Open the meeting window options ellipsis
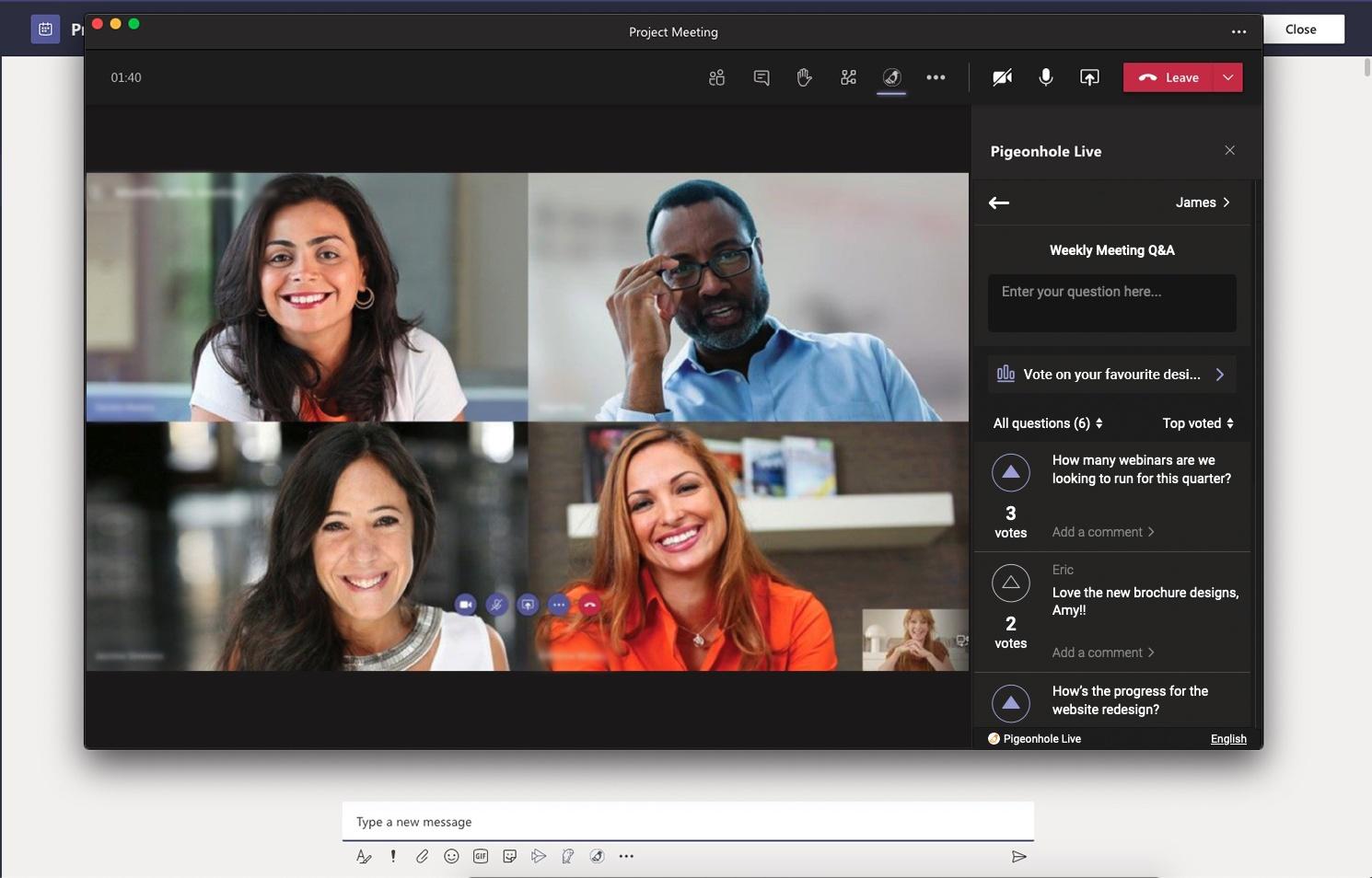The image size is (1372, 878). coord(1238,31)
